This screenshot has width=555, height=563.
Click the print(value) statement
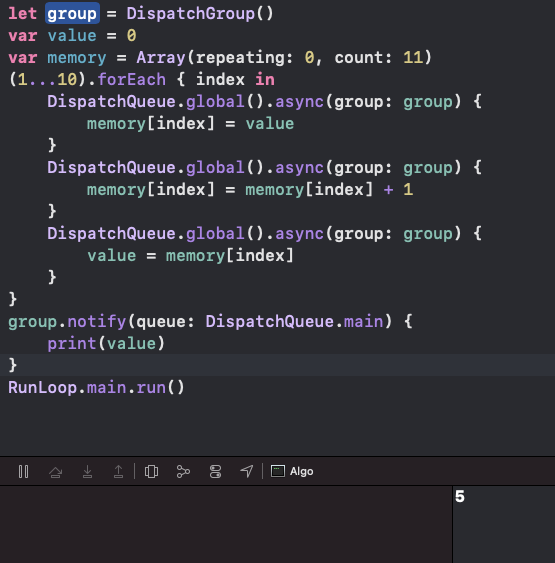[106, 344]
